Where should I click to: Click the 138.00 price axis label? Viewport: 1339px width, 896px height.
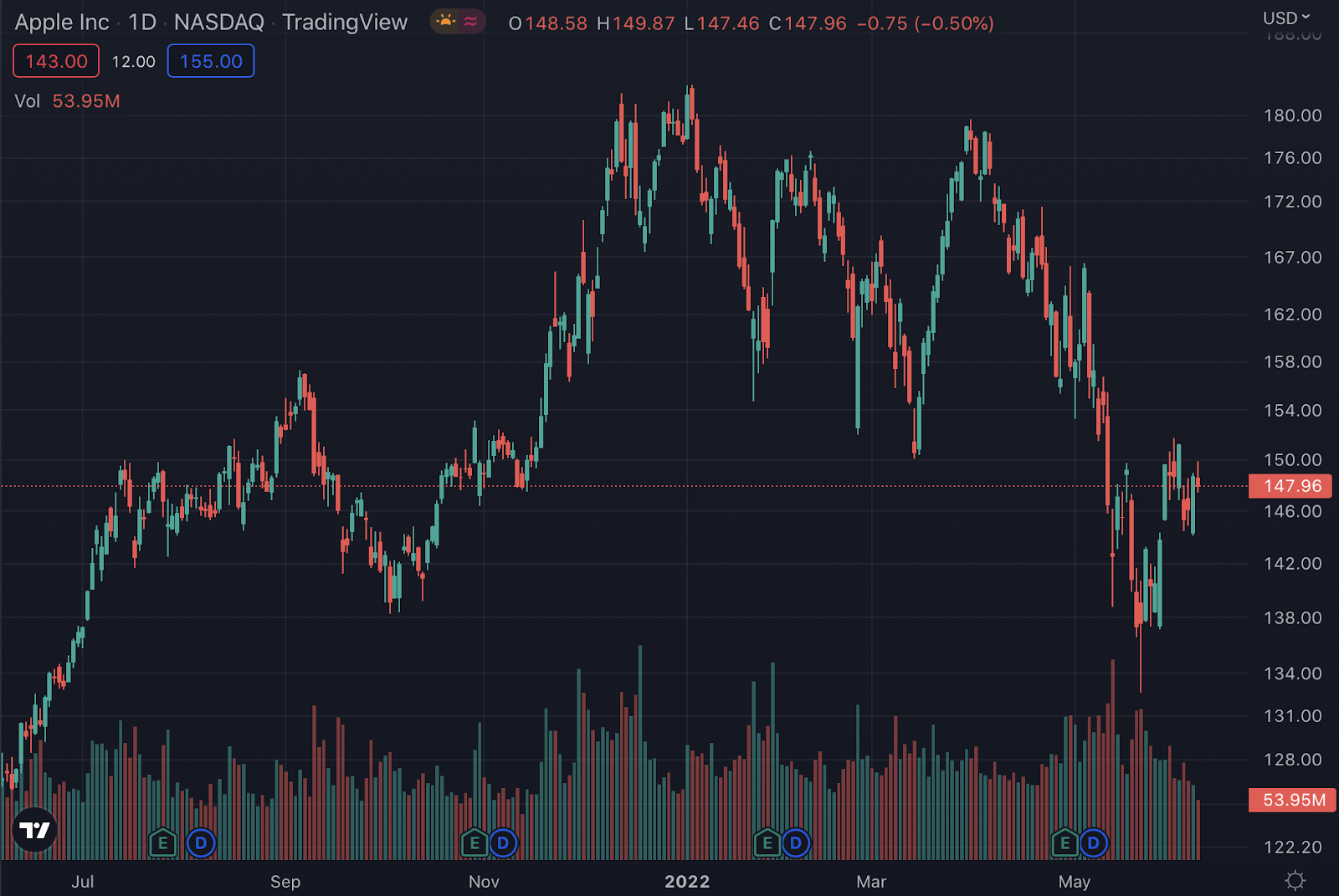(1293, 618)
